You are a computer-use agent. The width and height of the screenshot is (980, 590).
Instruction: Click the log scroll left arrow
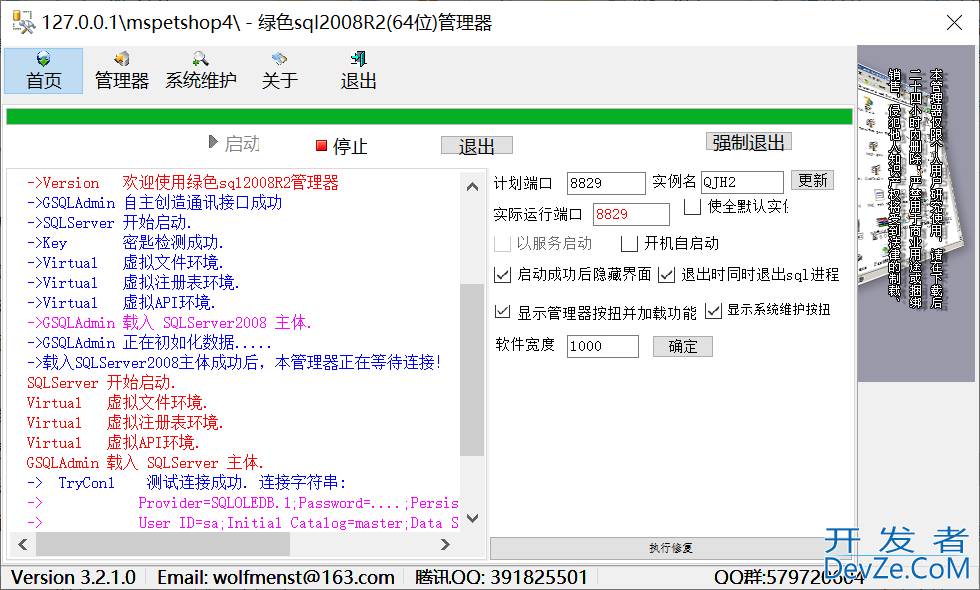click(x=23, y=544)
